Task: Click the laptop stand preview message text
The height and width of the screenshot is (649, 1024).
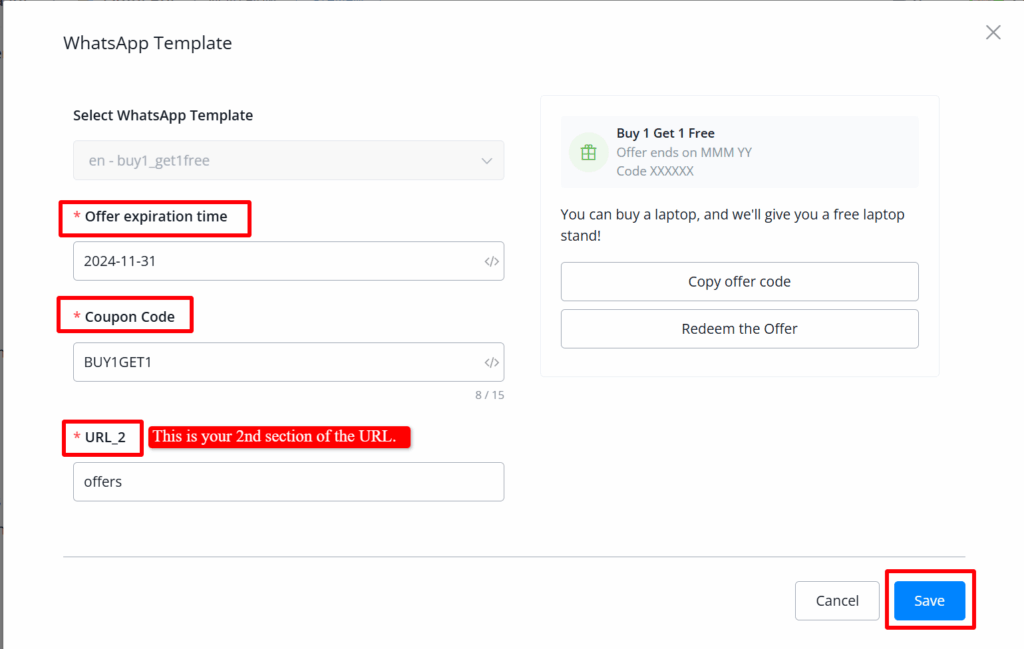Action: [731, 224]
